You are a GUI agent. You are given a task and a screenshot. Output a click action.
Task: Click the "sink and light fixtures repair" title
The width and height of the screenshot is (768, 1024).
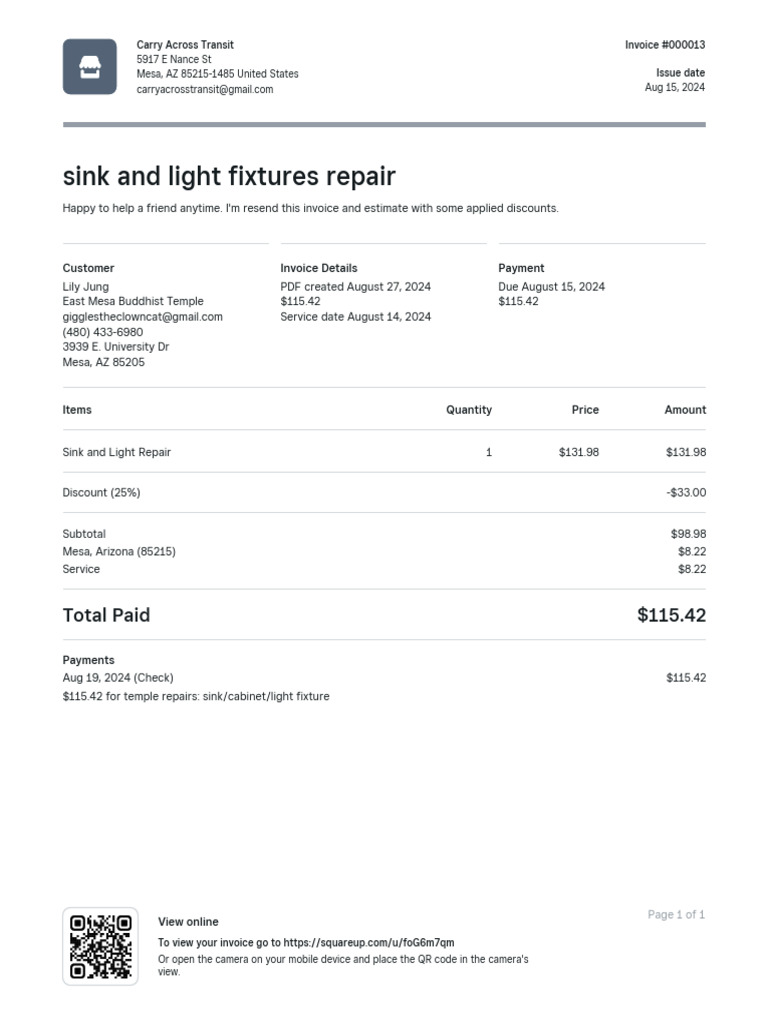pyautogui.click(x=229, y=177)
